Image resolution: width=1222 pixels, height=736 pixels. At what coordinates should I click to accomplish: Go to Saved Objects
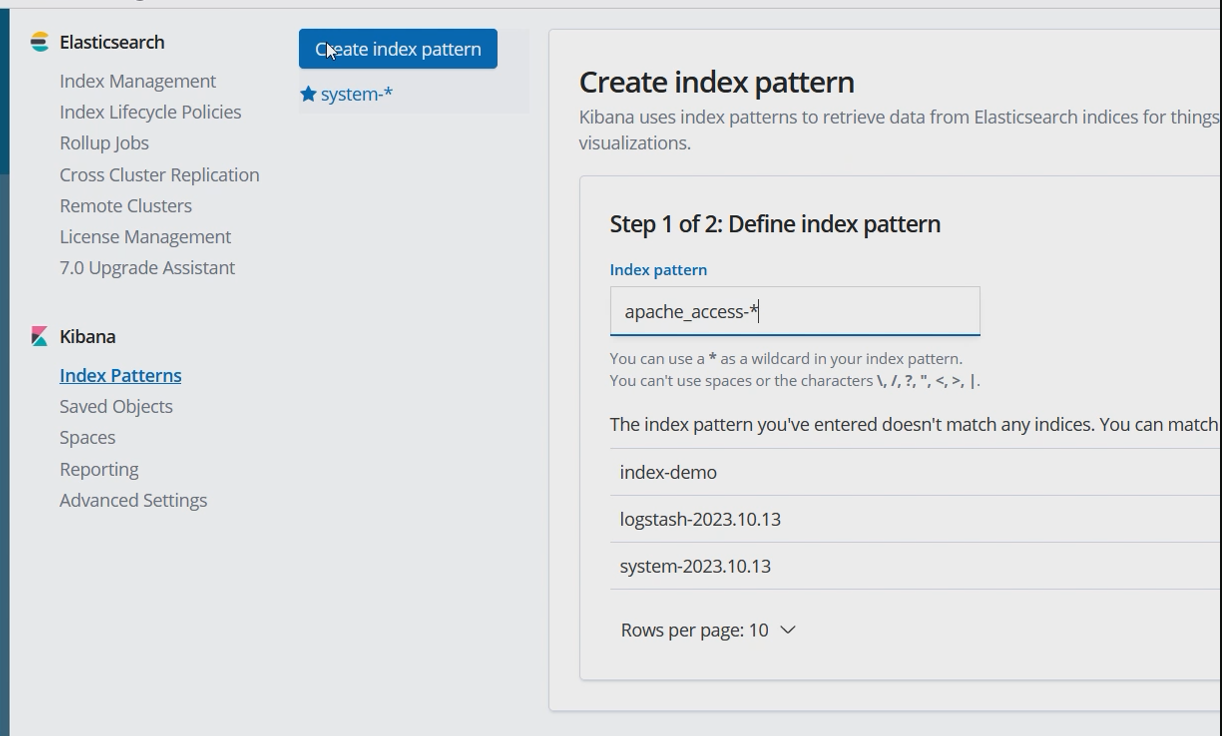[116, 407]
